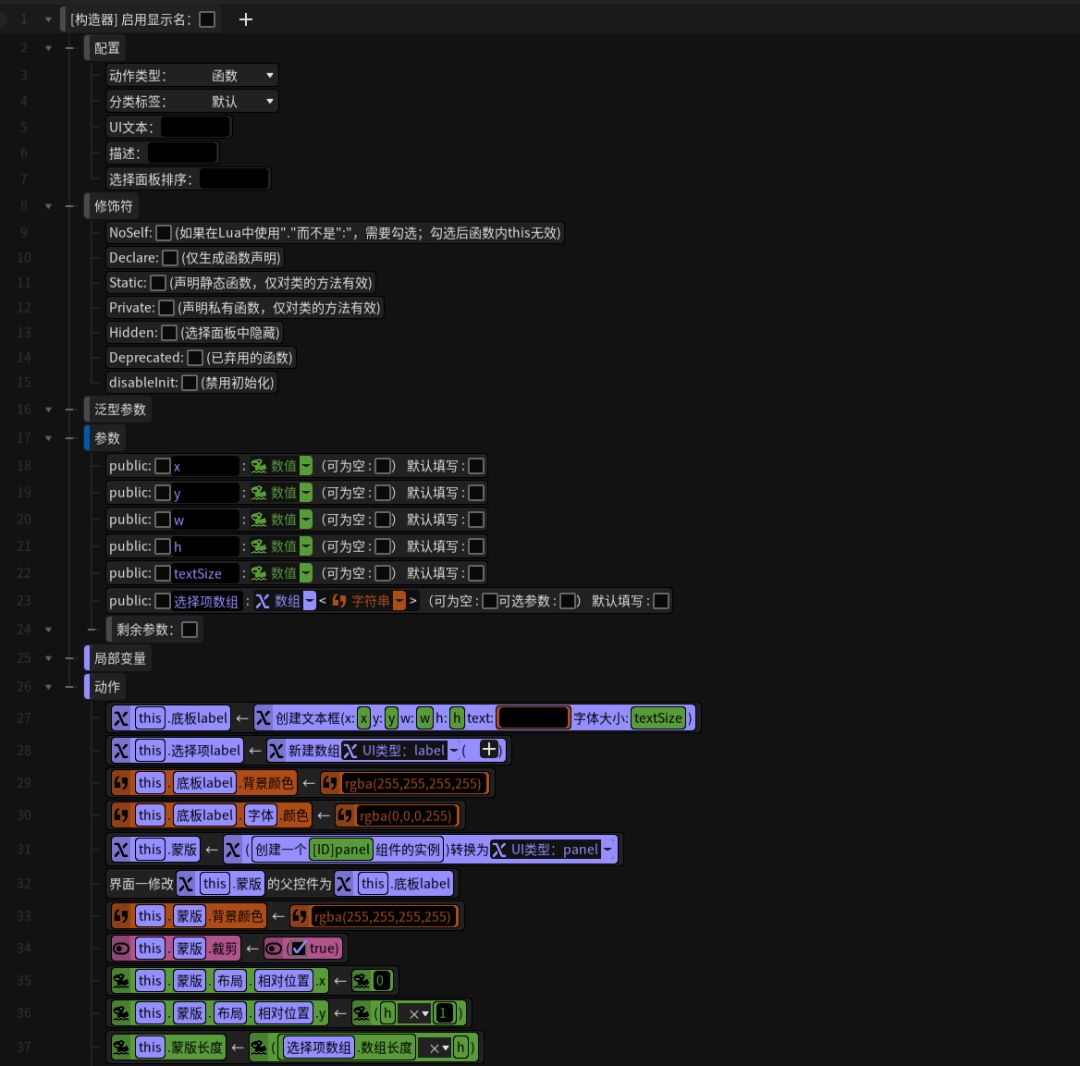
Task: Click the number icon before this.蒙版长度
Action: click(122, 1047)
